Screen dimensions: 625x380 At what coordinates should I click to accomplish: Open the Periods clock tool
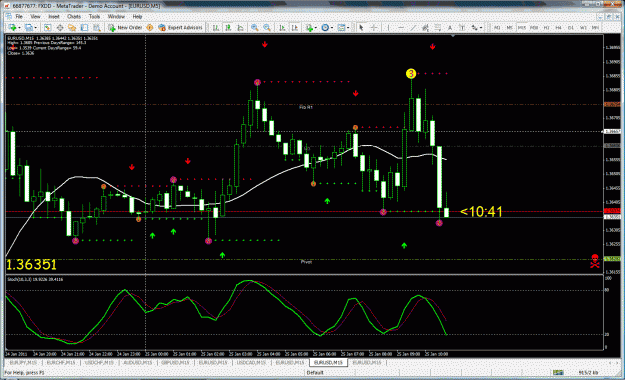click(x=325, y=28)
